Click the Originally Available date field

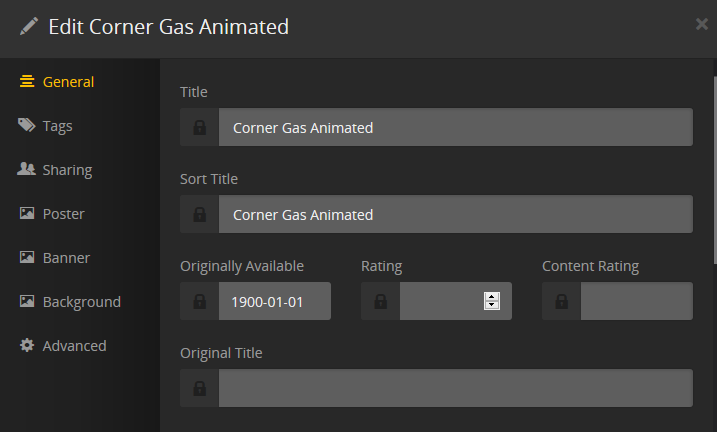click(x=274, y=302)
